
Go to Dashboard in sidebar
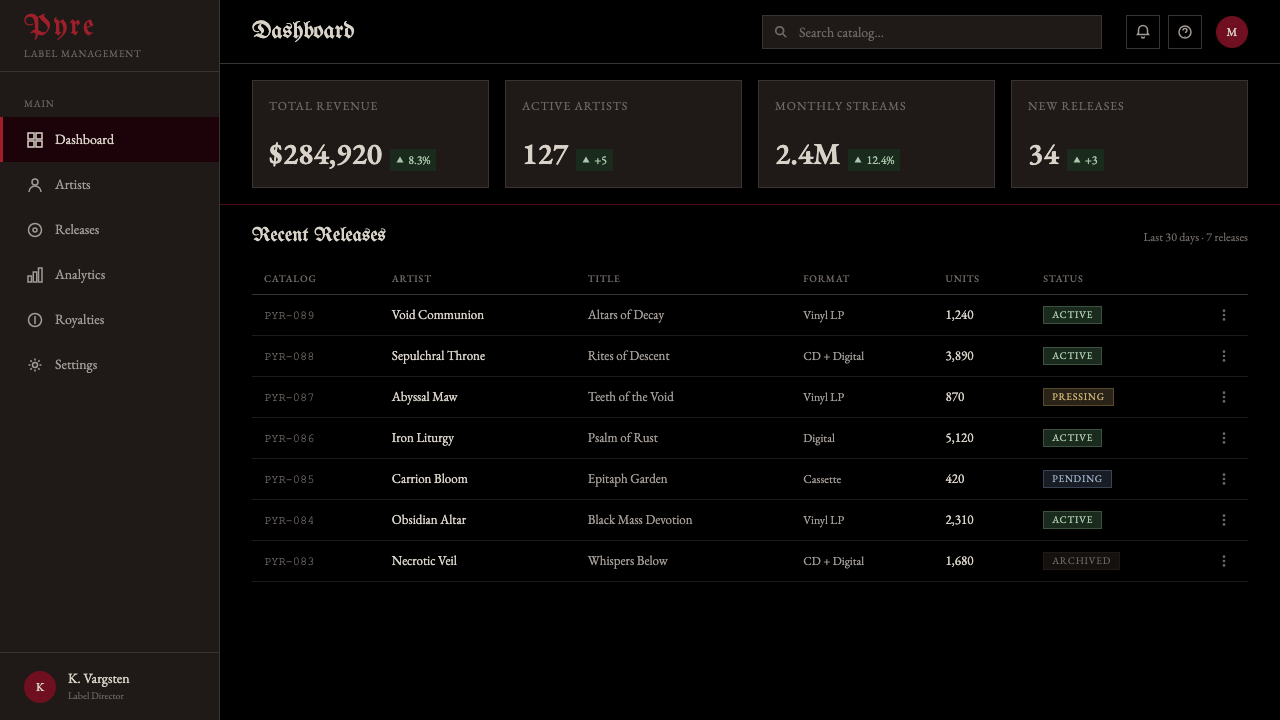click(110, 140)
